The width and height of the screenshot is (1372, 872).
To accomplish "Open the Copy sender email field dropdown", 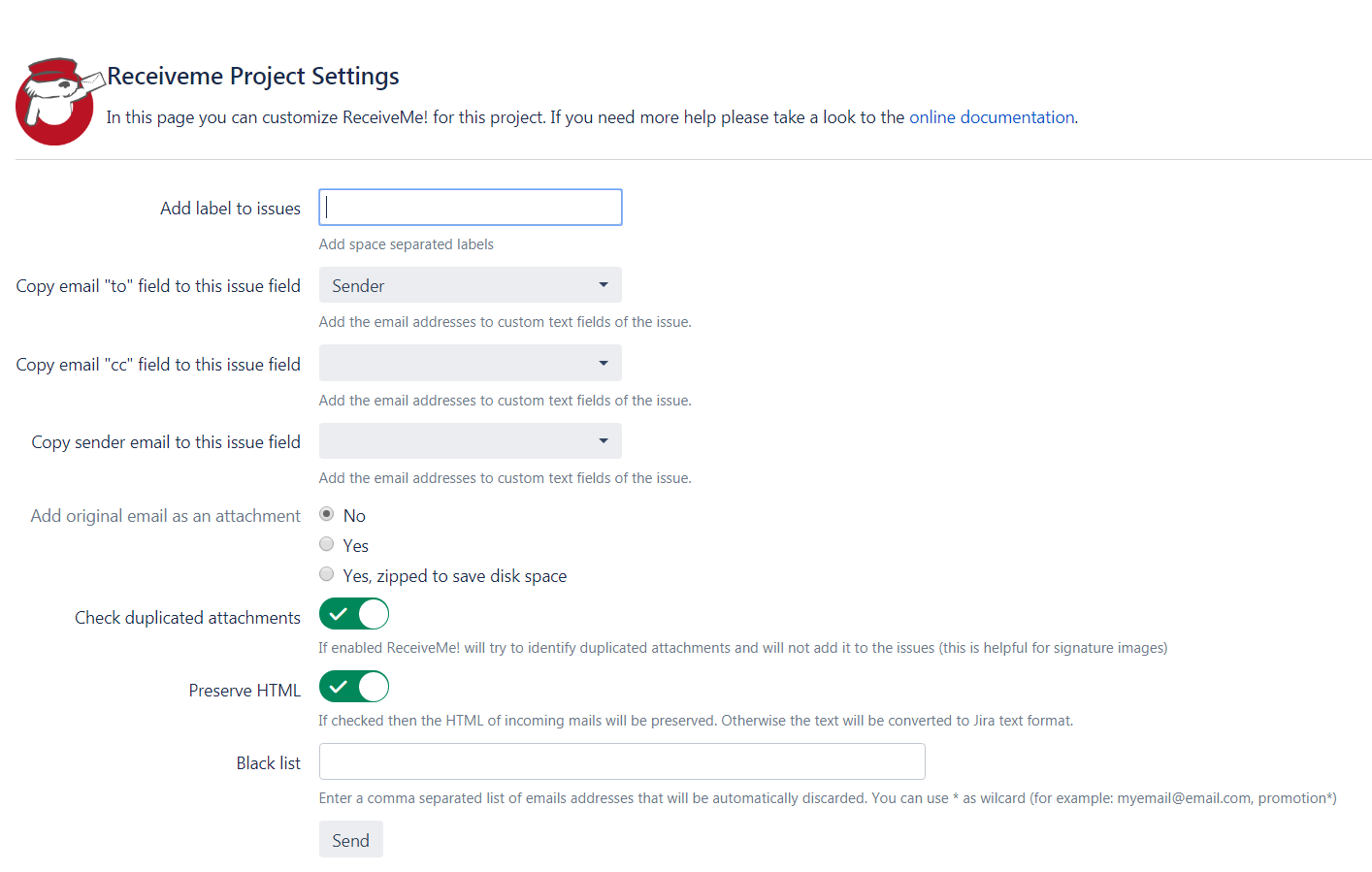I will pos(471,441).
